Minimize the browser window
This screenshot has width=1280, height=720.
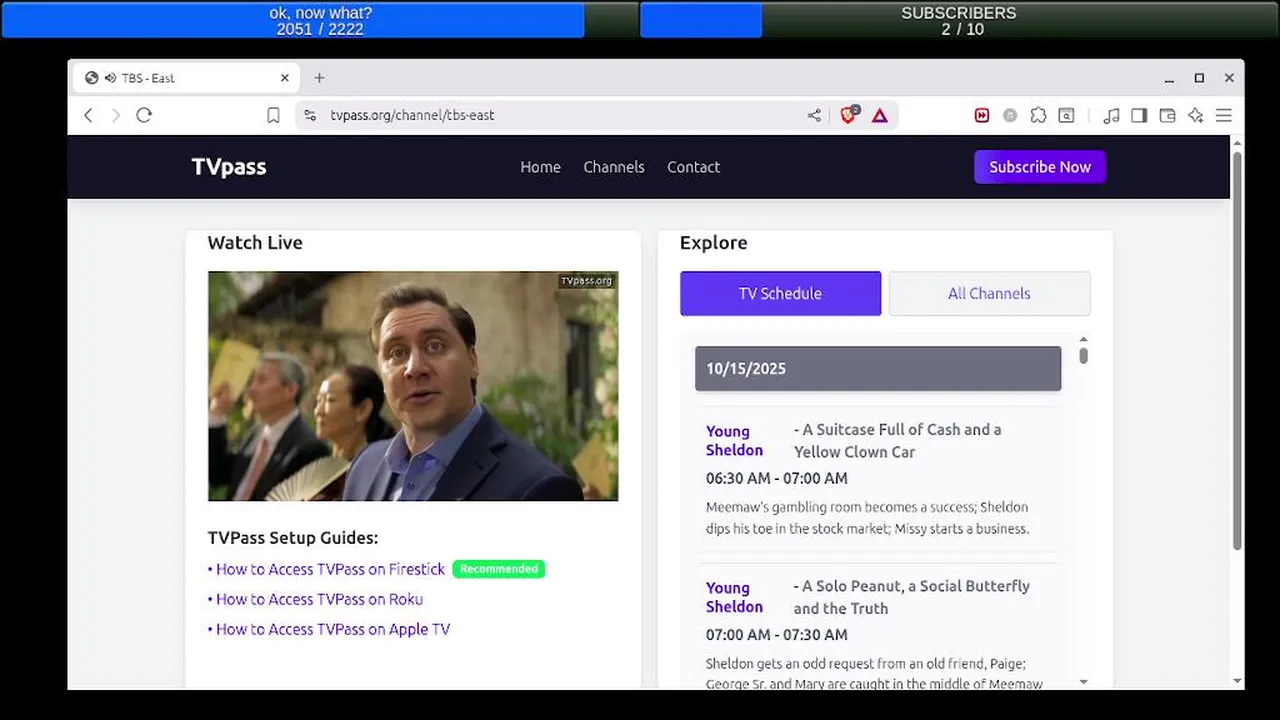tap(1169, 78)
